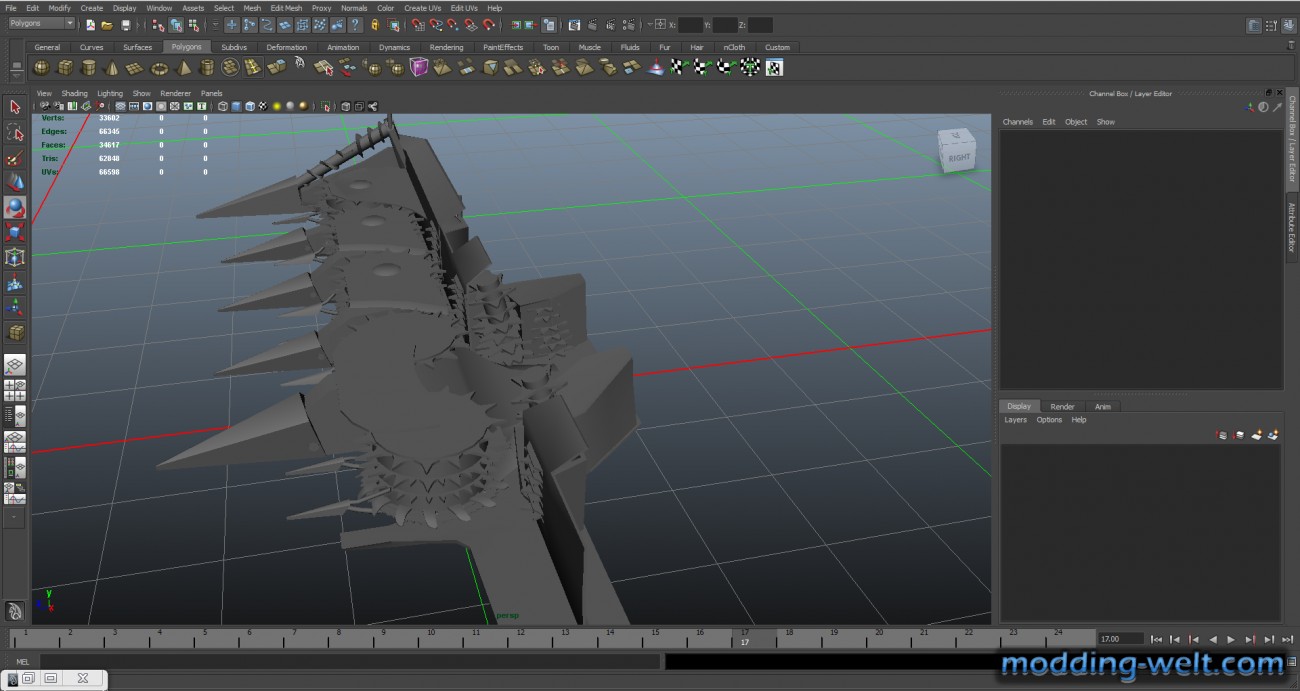Click the MEL command line input
Viewport: 1300px width, 691px height.
(x=348, y=661)
